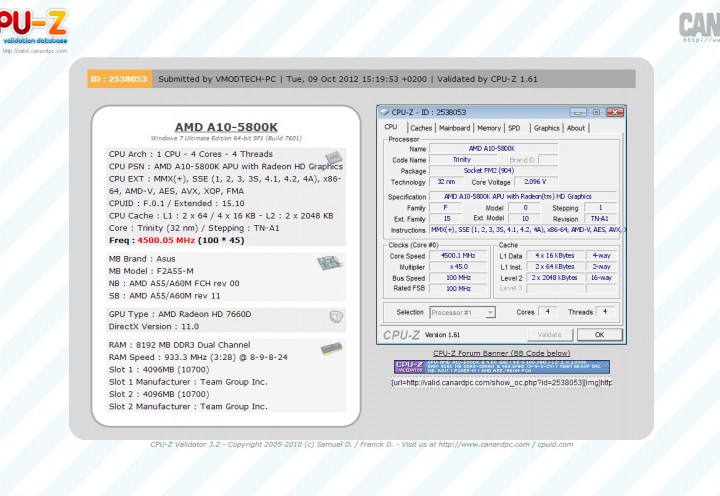The width and height of the screenshot is (720, 496).
Task: Click the valid.canardpc.com URL under the logo
Action: pos(35,51)
